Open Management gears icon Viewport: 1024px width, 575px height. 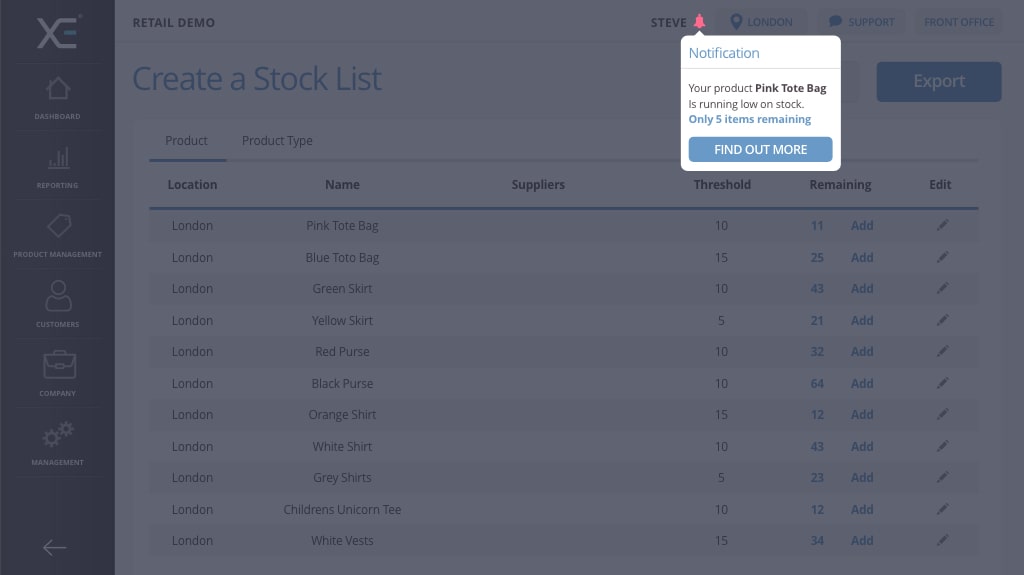click(58, 434)
